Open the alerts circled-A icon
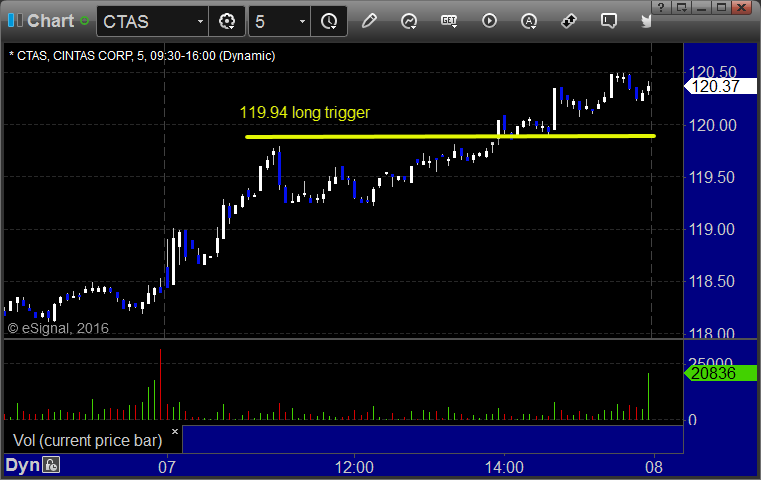The height and width of the screenshot is (480, 761). (x=529, y=21)
